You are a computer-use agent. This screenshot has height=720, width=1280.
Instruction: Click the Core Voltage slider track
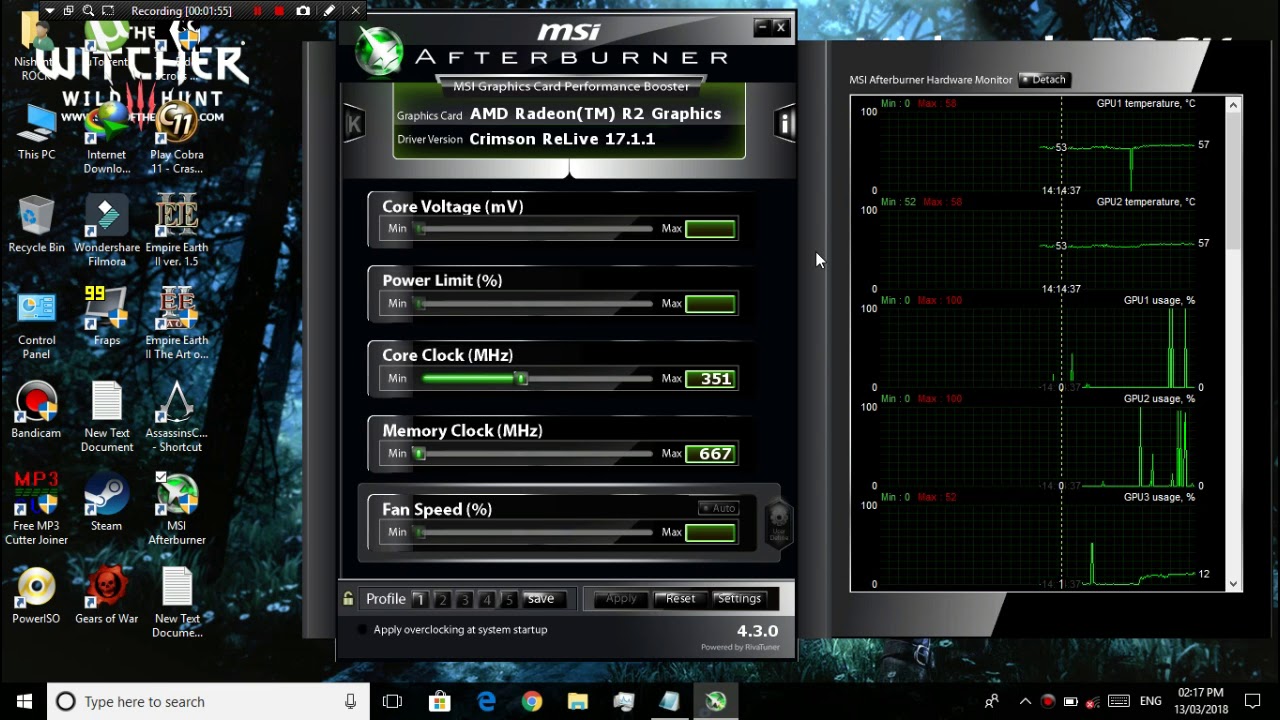coord(535,229)
